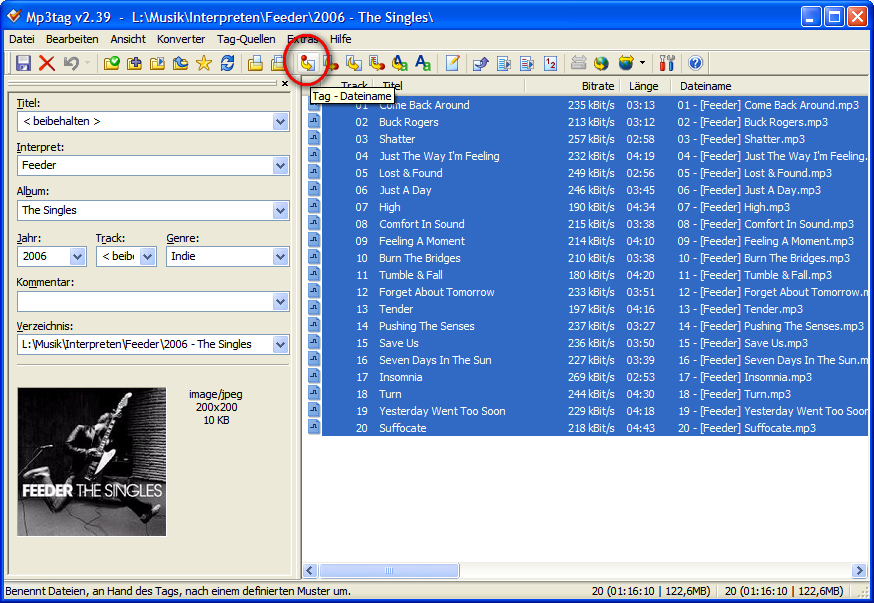Expand the Kommentar dropdown
Image resolution: width=874 pixels, height=603 pixels.
point(280,302)
